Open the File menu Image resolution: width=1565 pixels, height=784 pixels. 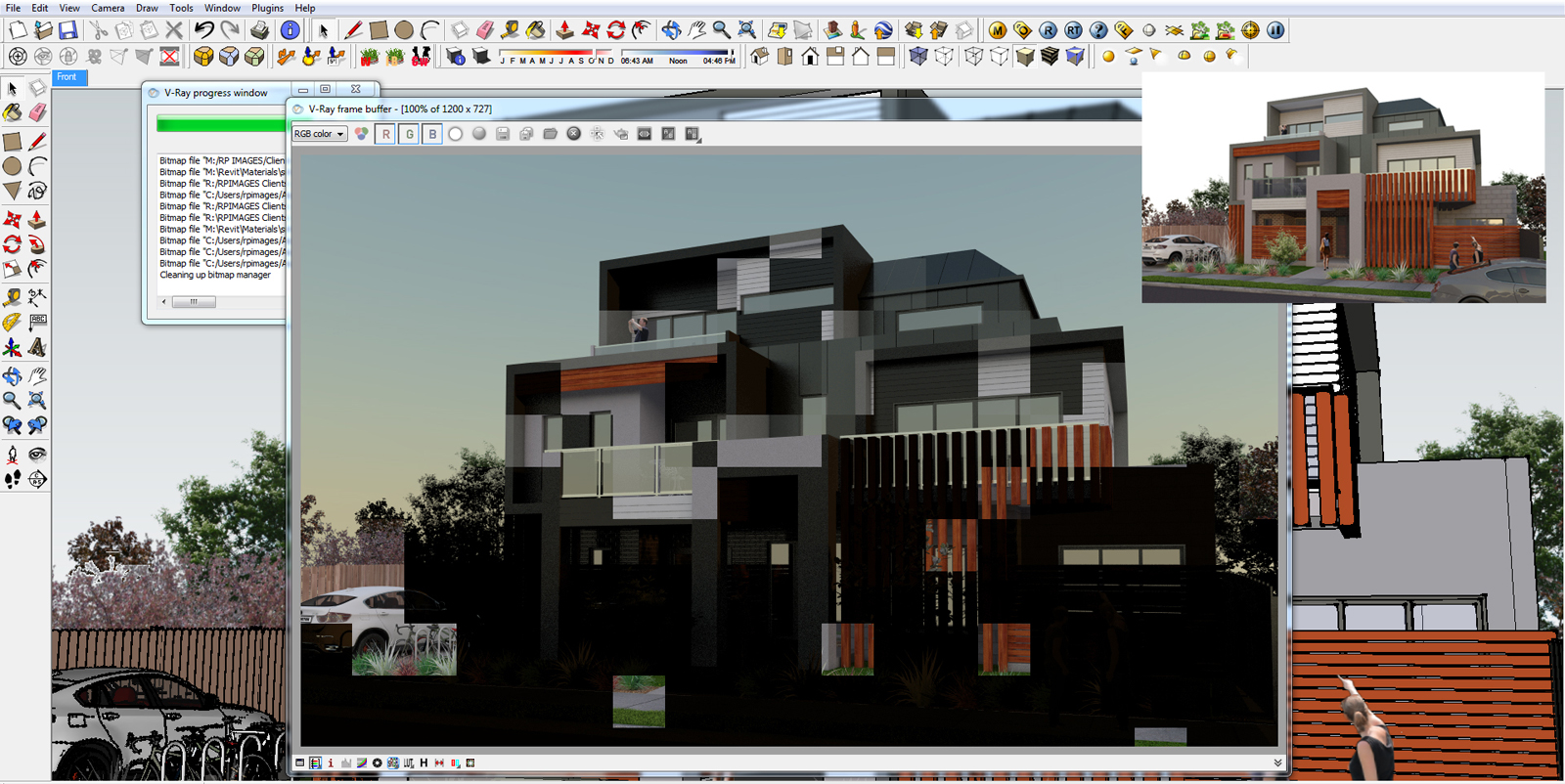coord(13,8)
